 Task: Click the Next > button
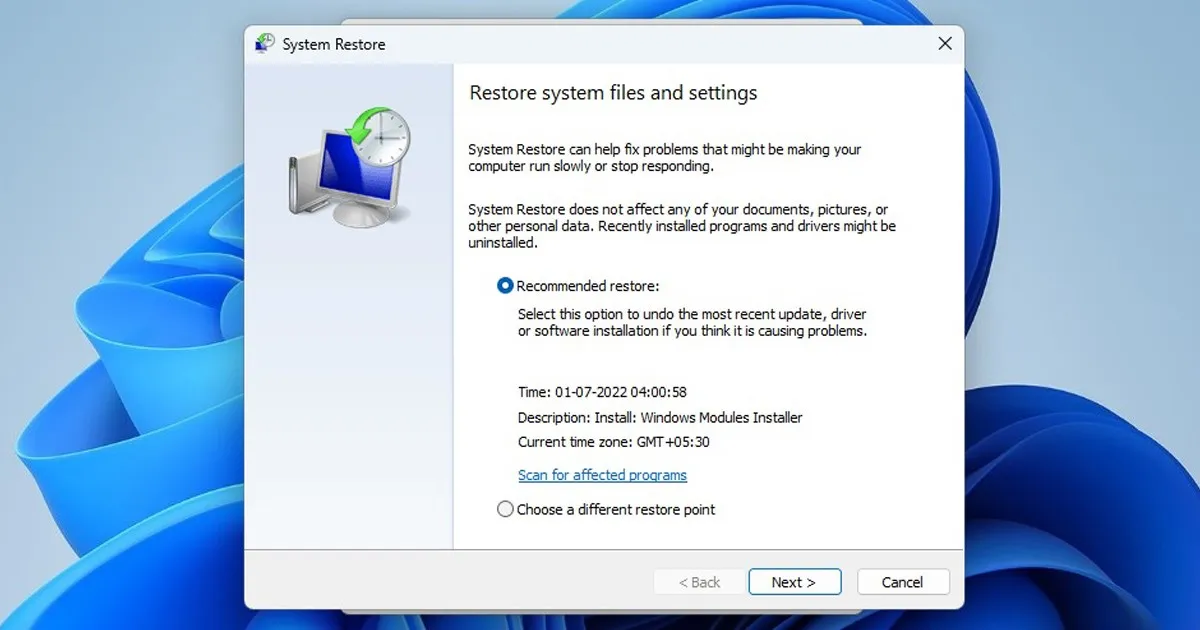click(x=794, y=582)
